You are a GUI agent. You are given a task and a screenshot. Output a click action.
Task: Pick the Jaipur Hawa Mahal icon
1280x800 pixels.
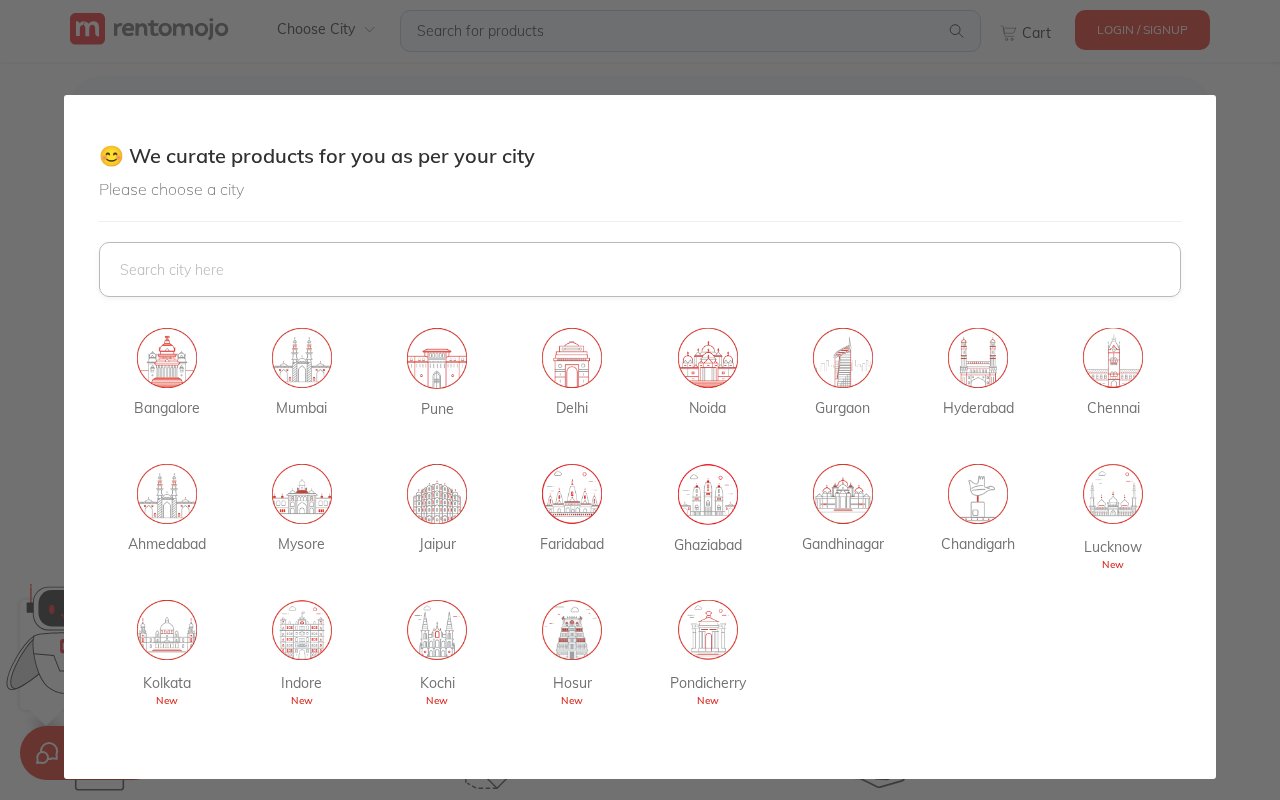(437, 494)
